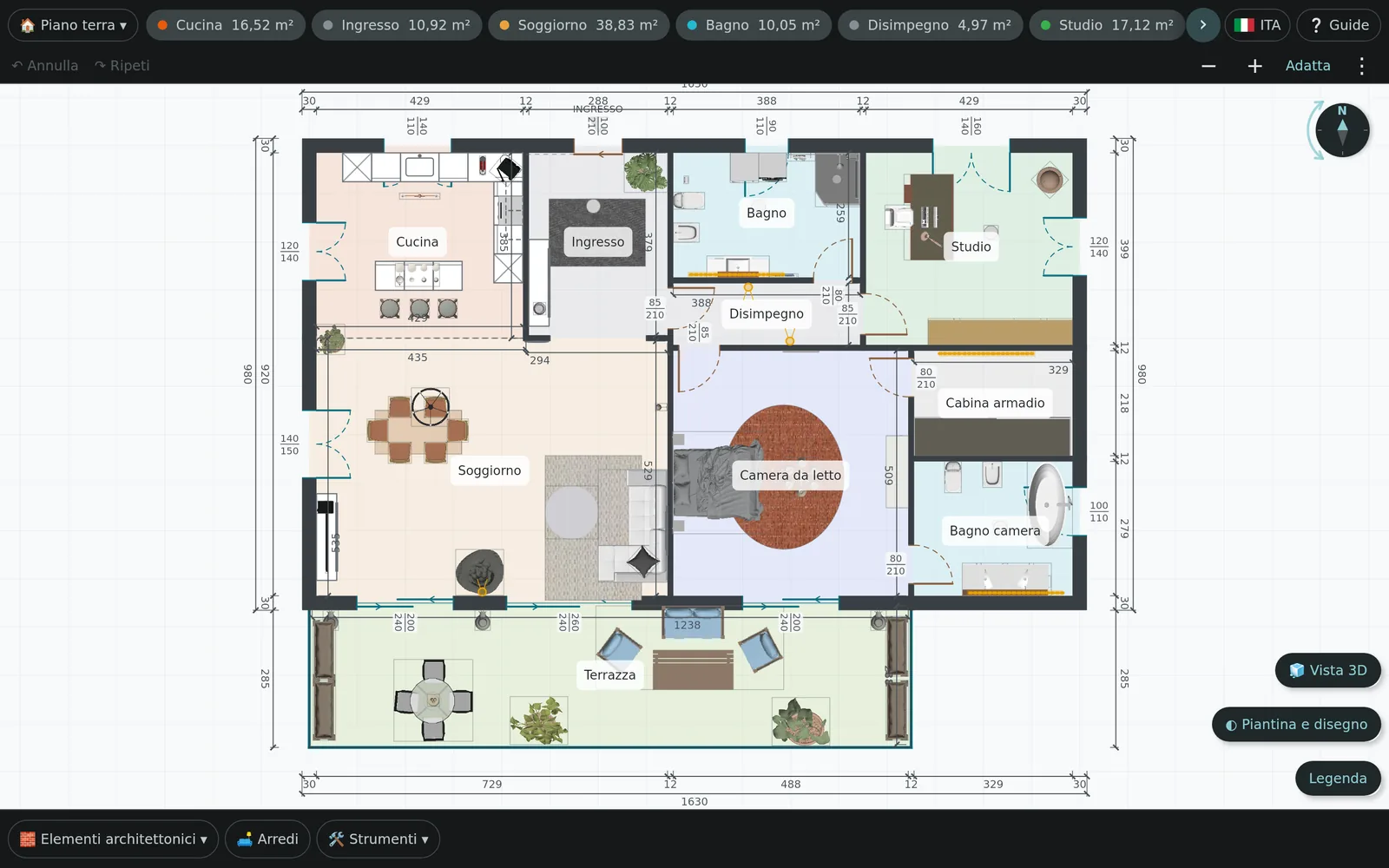Viewport: 1389px width, 868px height.
Task: Open the Piano terra floor dropdown
Action: [x=73, y=25]
